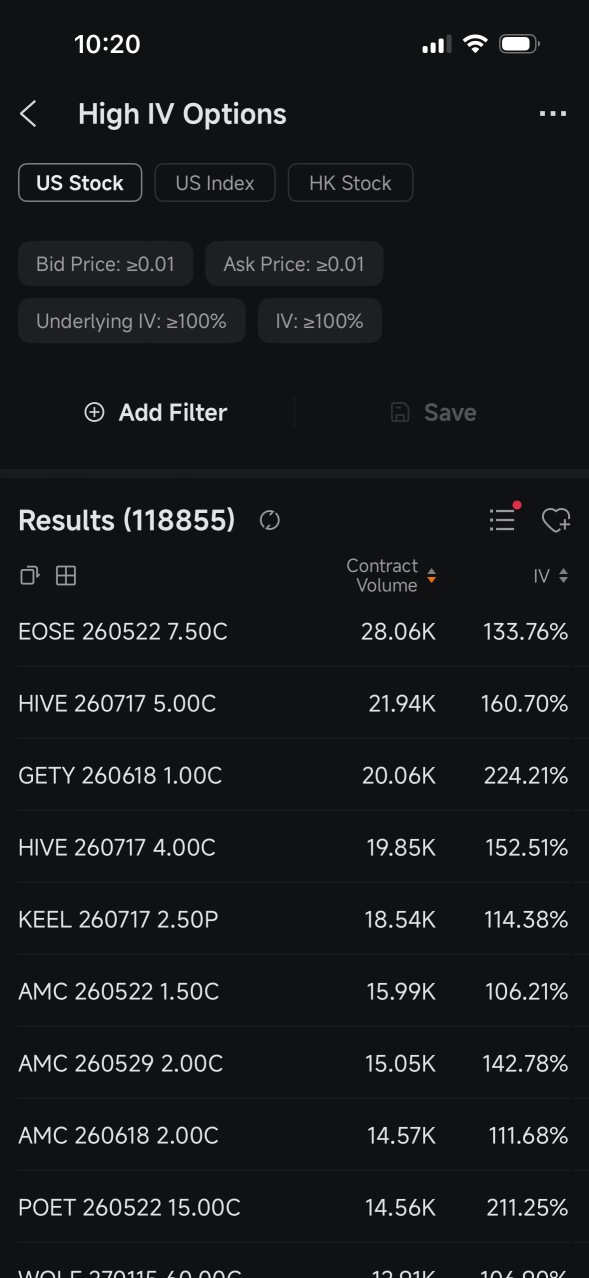
Task: Edit the IV ≥100% filter chip
Action: (x=319, y=321)
